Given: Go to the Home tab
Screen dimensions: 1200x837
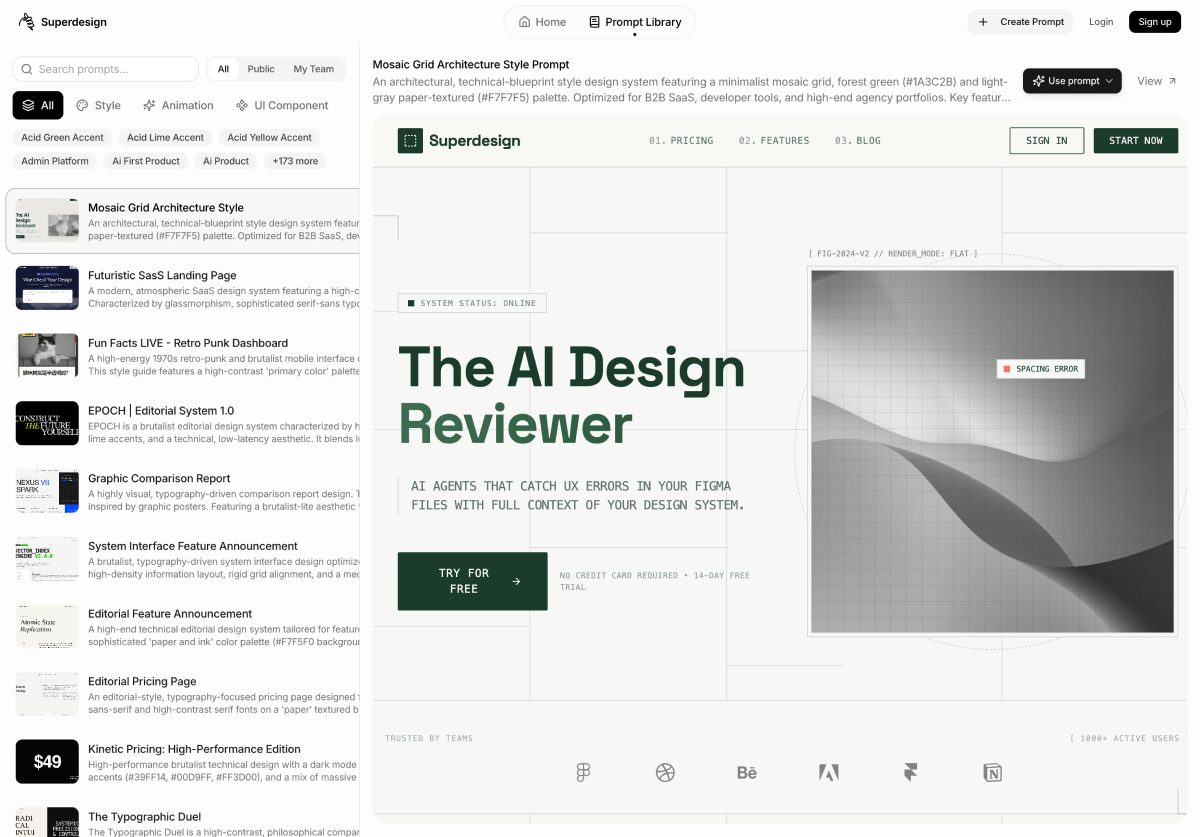Looking at the screenshot, I should point(542,22).
